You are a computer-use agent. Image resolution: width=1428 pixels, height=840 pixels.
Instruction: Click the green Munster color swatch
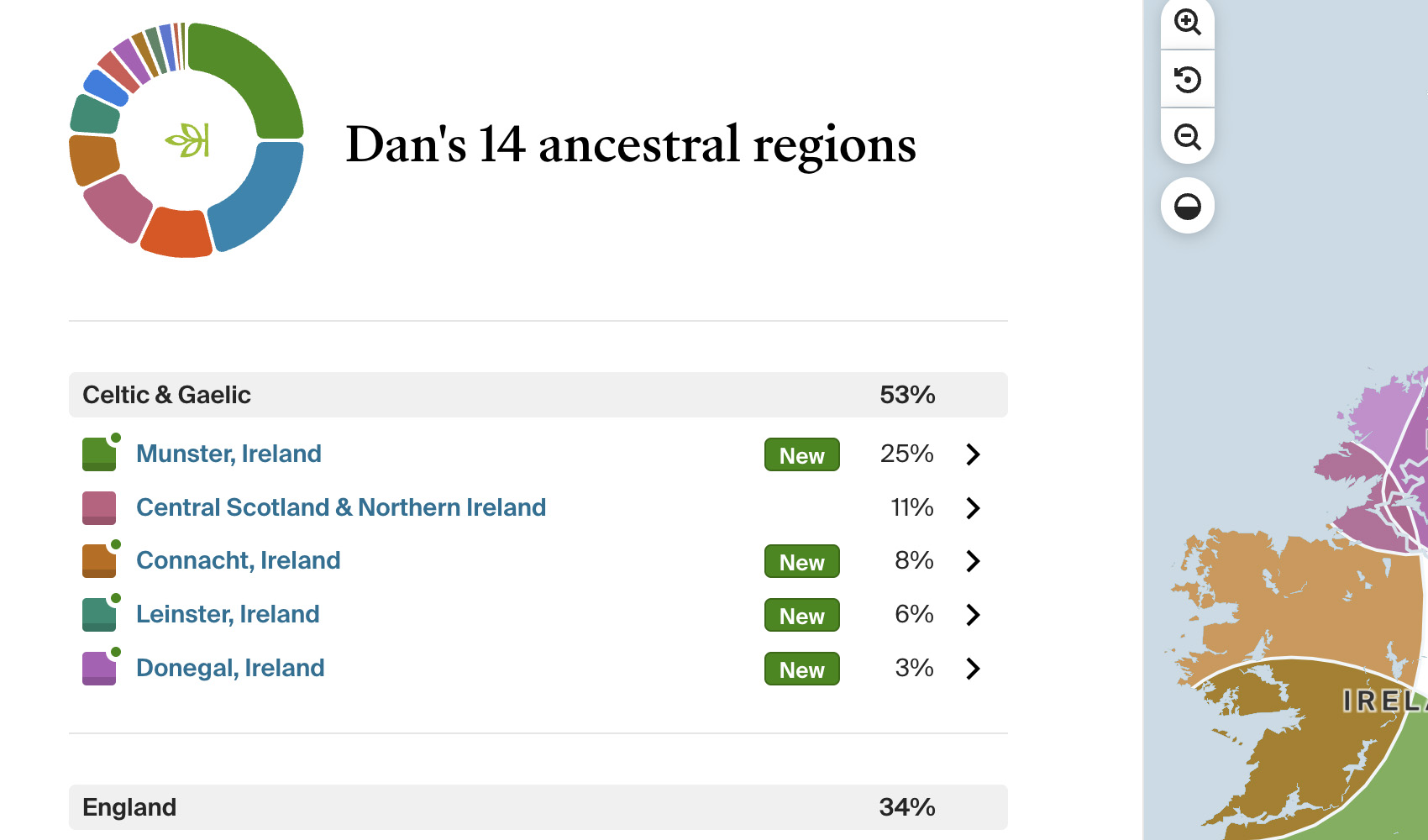[99, 454]
